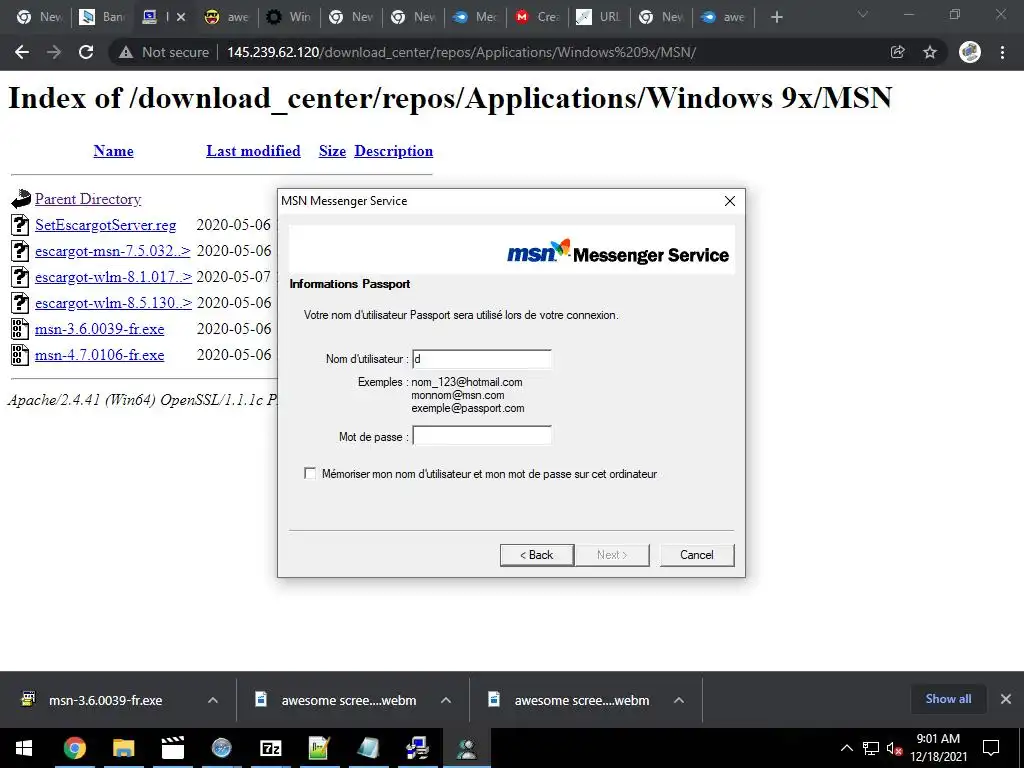1024x768 pixels.
Task: Click the Nom d'utilisateur input field
Action: point(482,359)
